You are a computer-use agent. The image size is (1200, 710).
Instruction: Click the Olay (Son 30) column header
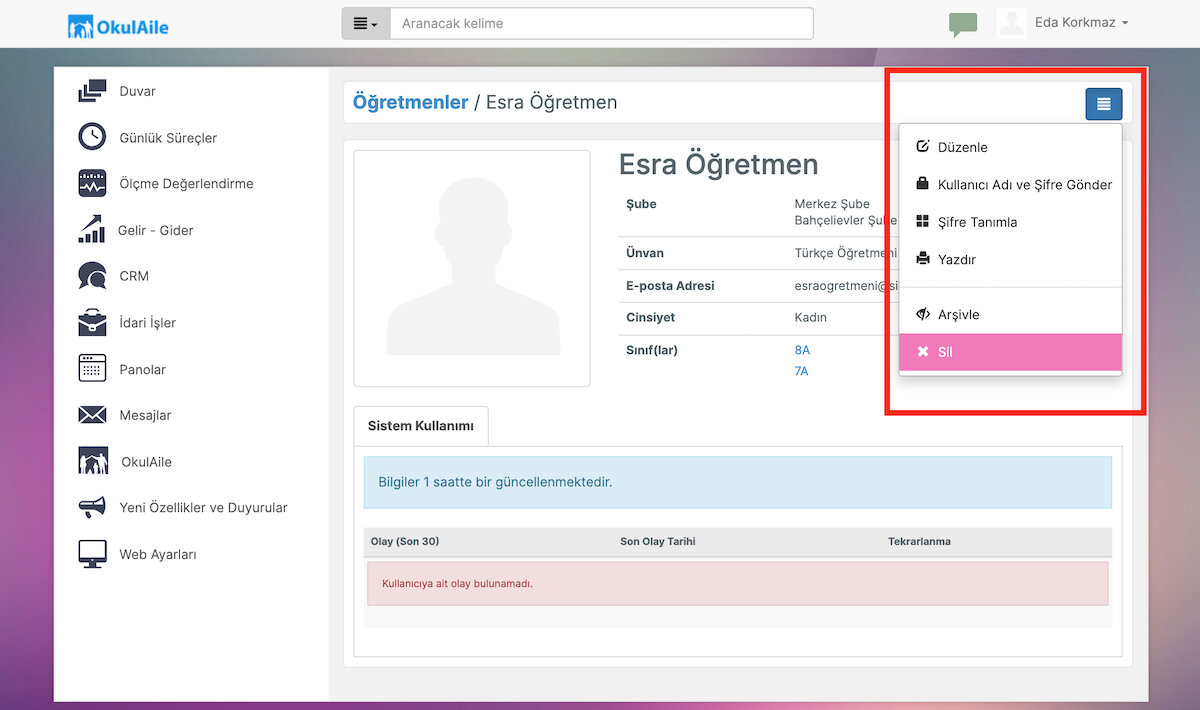pos(405,541)
